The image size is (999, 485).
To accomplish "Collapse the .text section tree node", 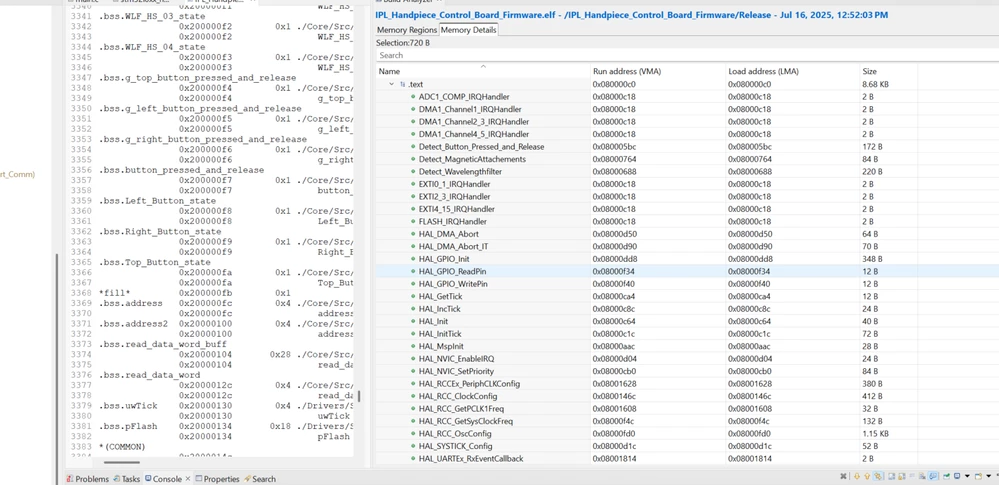I will tap(391, 84).
